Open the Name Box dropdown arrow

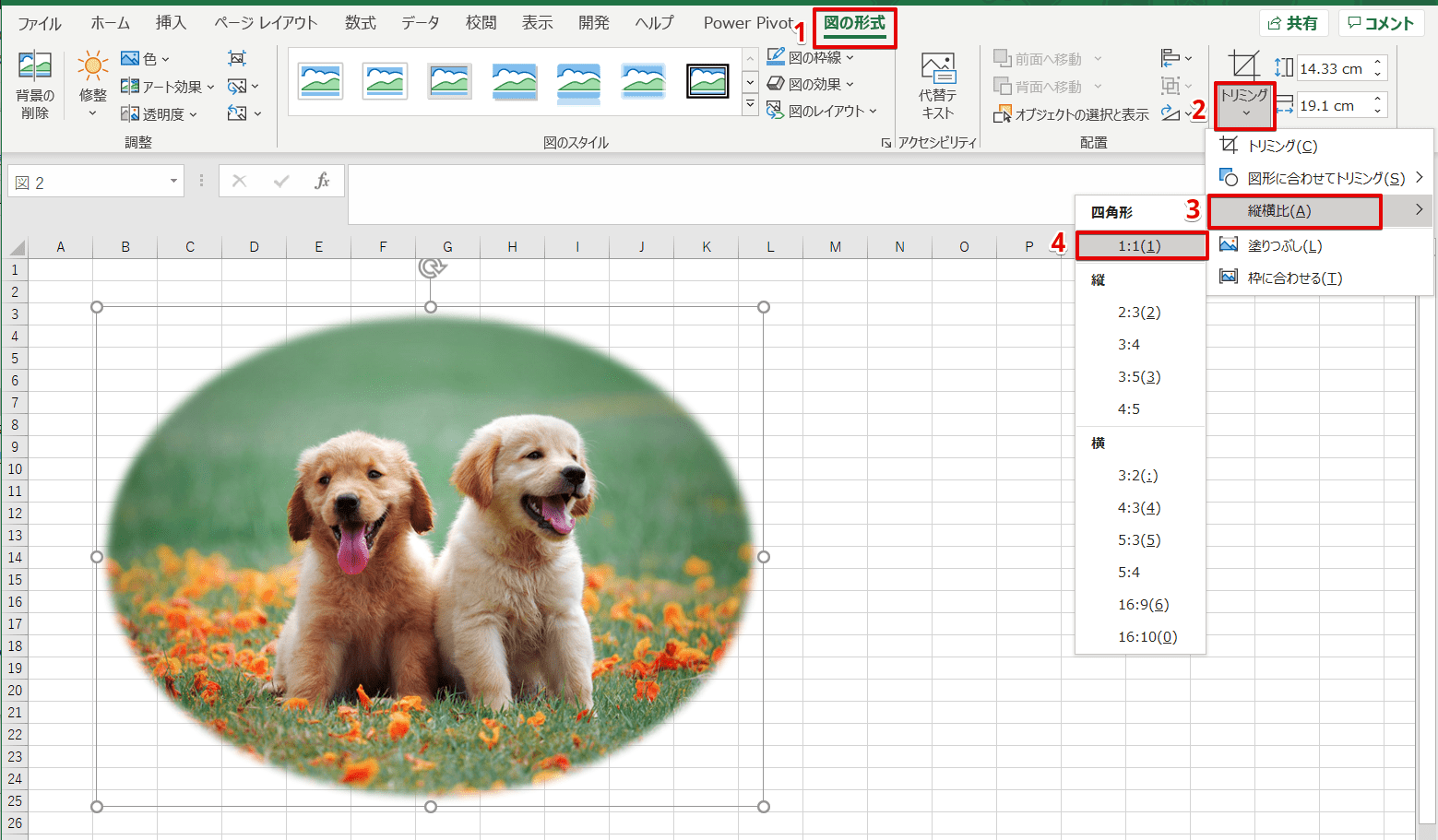(173, 182)
